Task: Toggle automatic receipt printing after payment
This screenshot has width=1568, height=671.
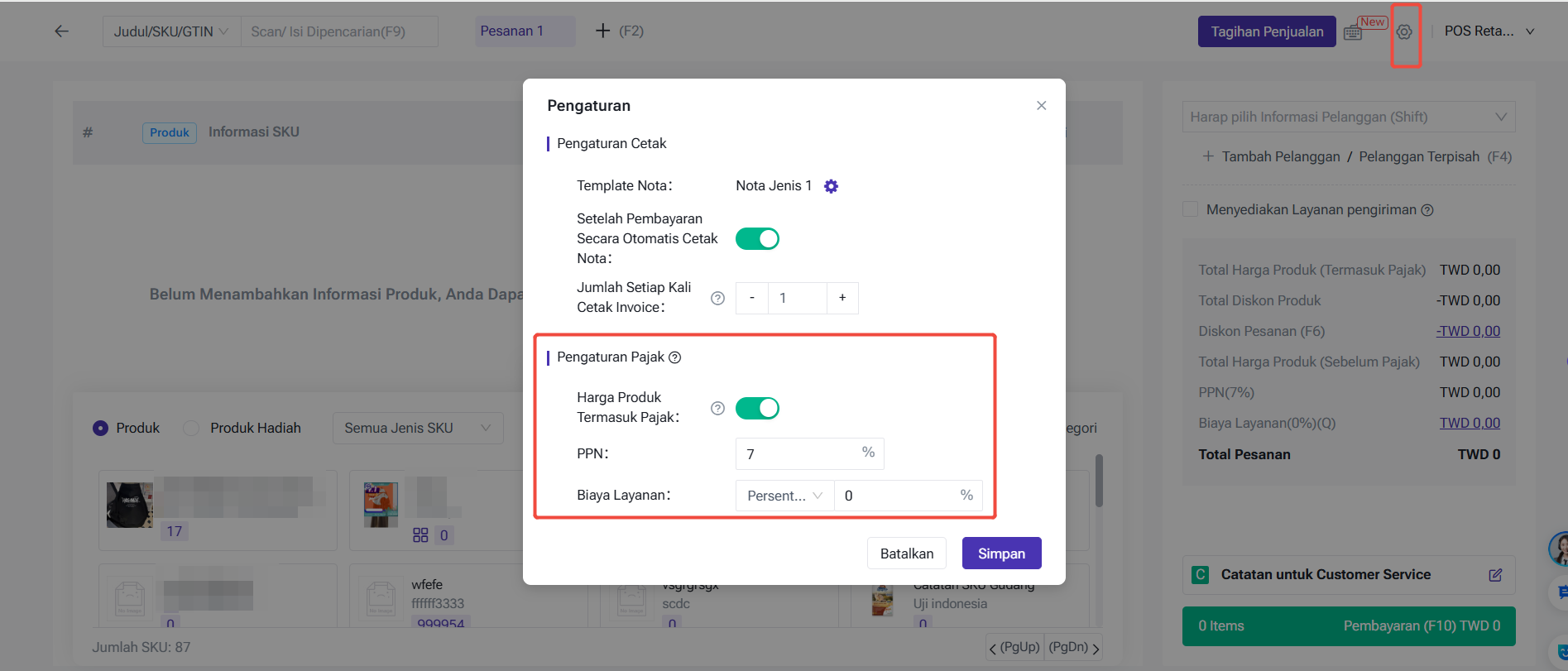Action: [757, 239]
